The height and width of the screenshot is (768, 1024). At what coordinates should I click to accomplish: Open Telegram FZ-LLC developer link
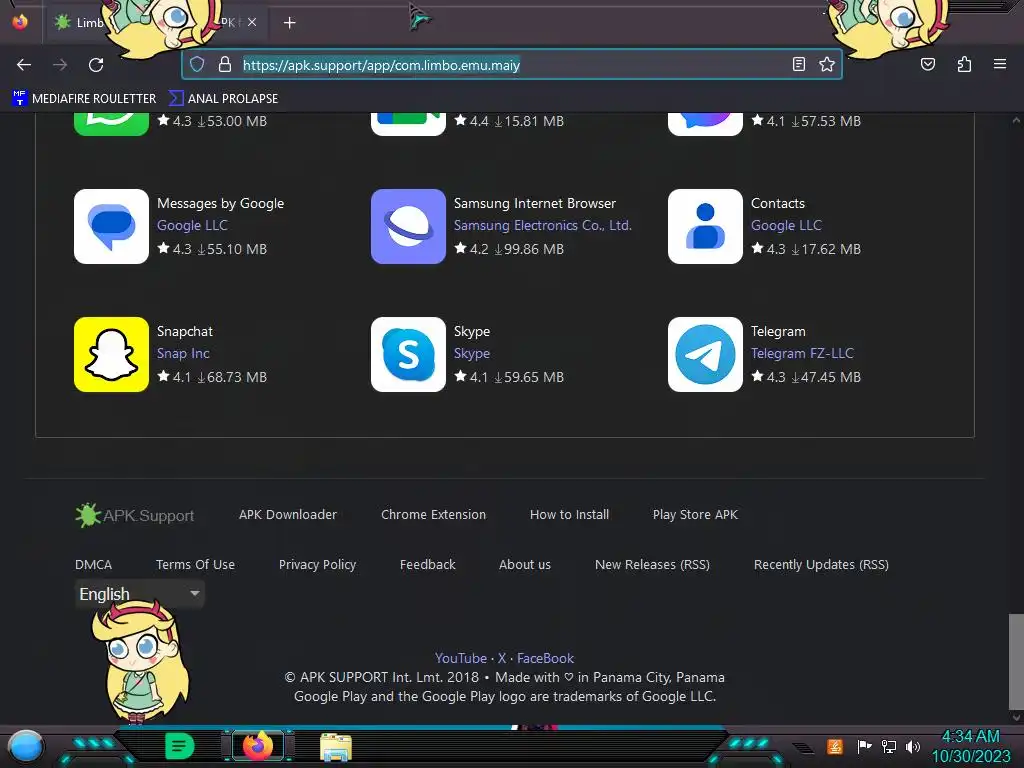pyautogui.click(x=802, y=353)
